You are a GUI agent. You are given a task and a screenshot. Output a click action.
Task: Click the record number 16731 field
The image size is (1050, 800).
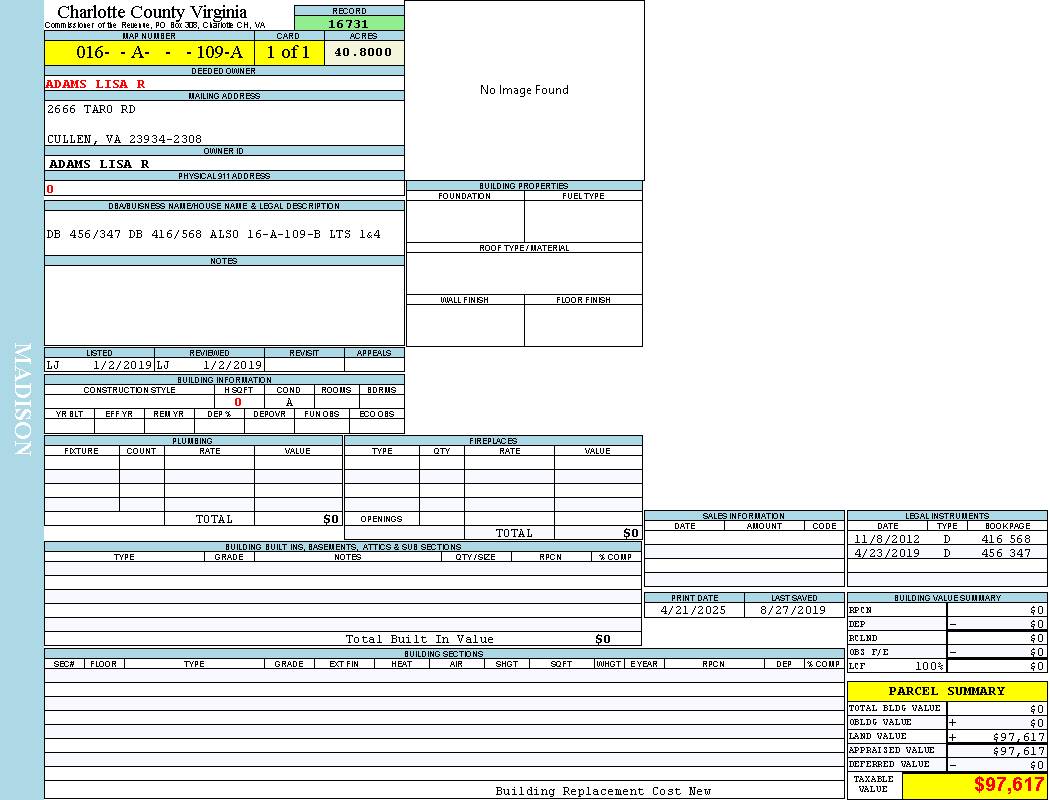pyautogui.click(x=349, y=23)
